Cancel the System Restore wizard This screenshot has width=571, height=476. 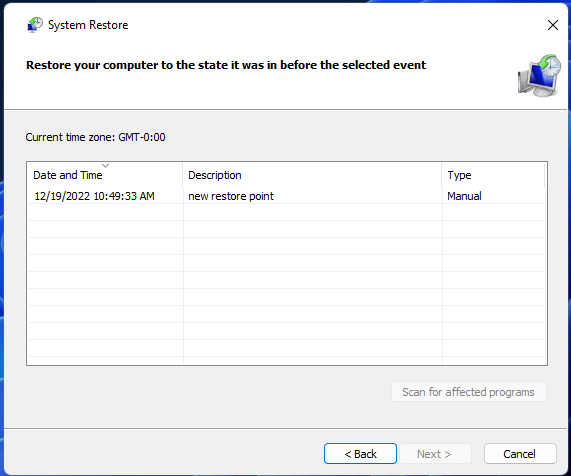[520, 454]
